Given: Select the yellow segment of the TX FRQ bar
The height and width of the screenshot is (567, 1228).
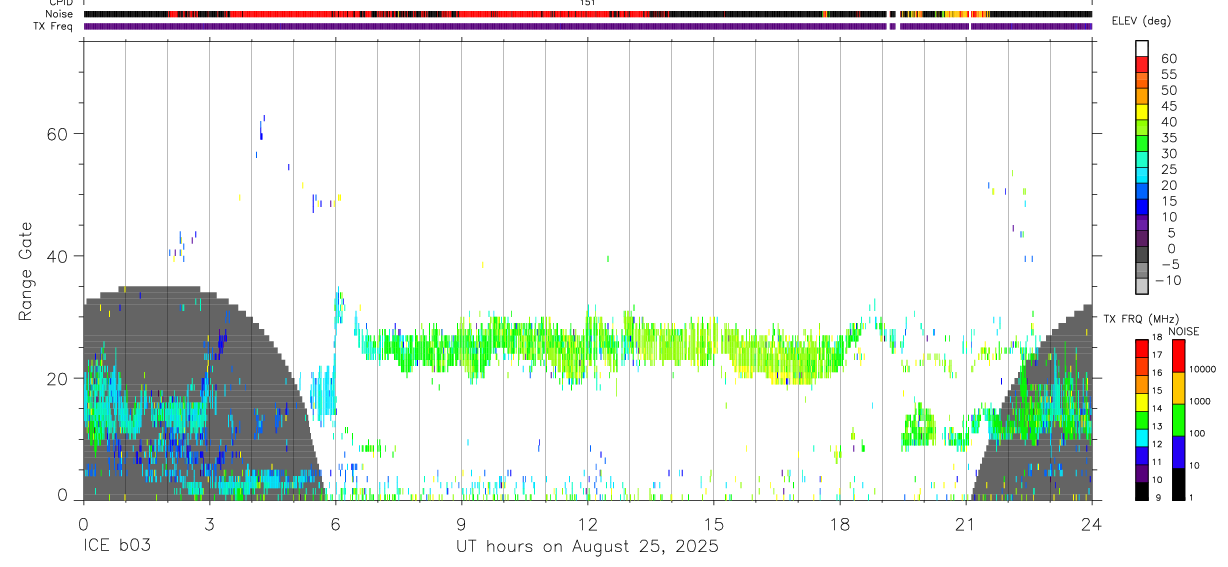Looking at the screenshot, I should click(x=1141, y=400).
